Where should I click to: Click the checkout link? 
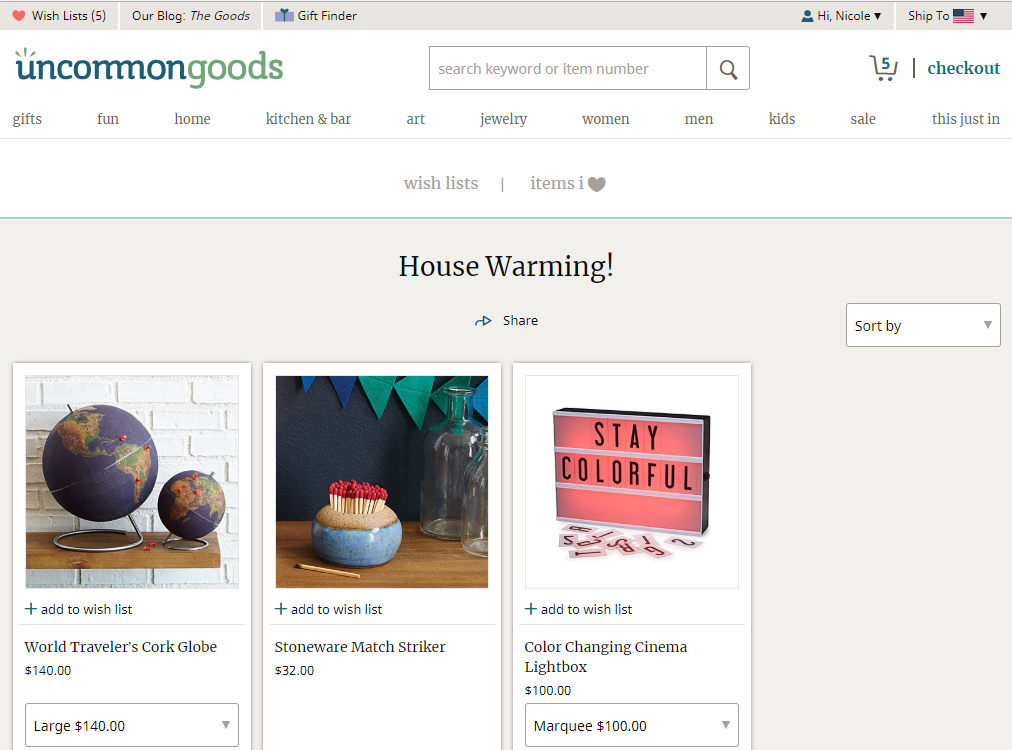coord(964,68)
